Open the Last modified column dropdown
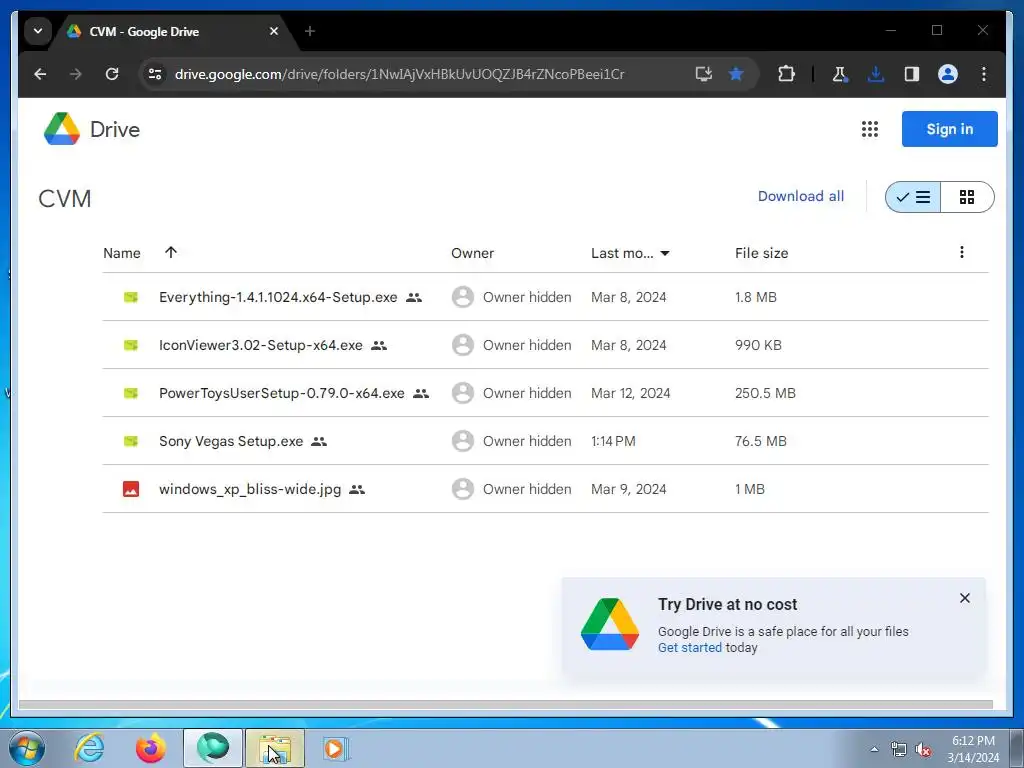The width and height of the screenshot is (1024, 768). (665, 253)
